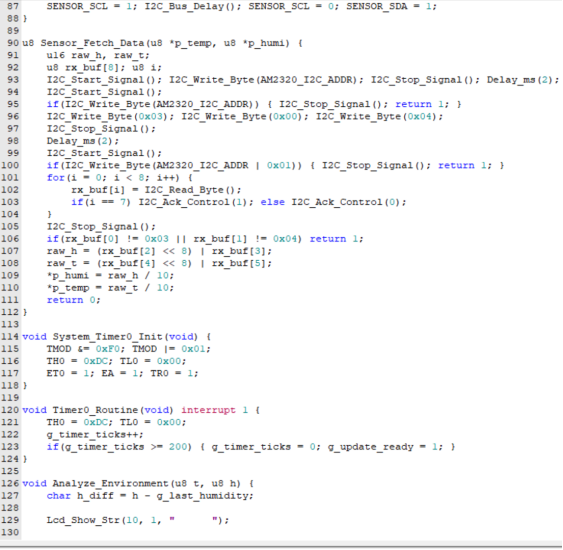563x550 pixels.
Task: Click 'I2C_Read_Byte()' on line 102
Action: coord(190,190)
